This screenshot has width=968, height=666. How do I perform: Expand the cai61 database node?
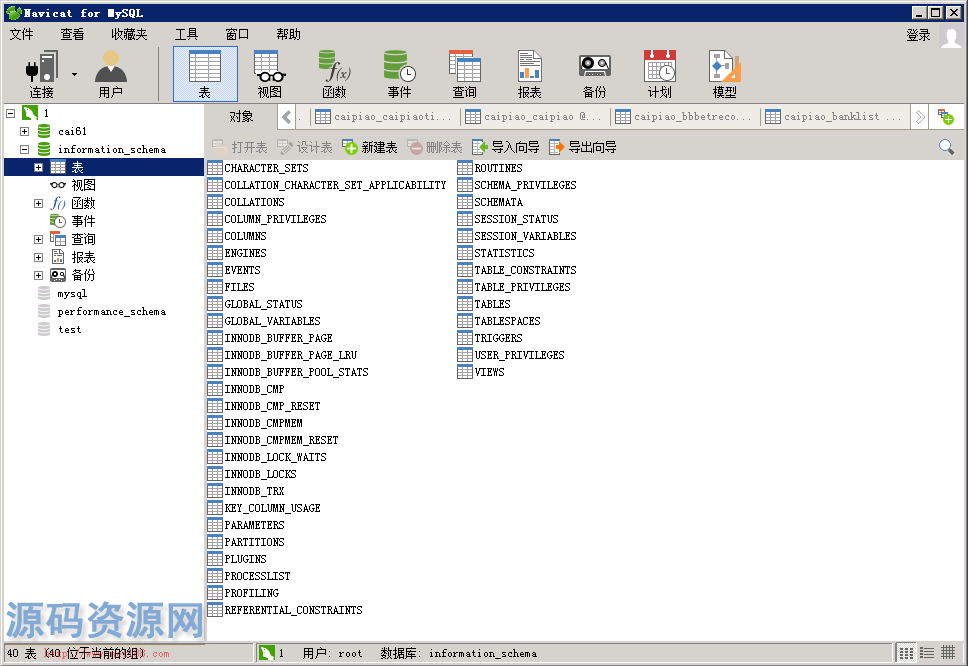tap(24, 131)
